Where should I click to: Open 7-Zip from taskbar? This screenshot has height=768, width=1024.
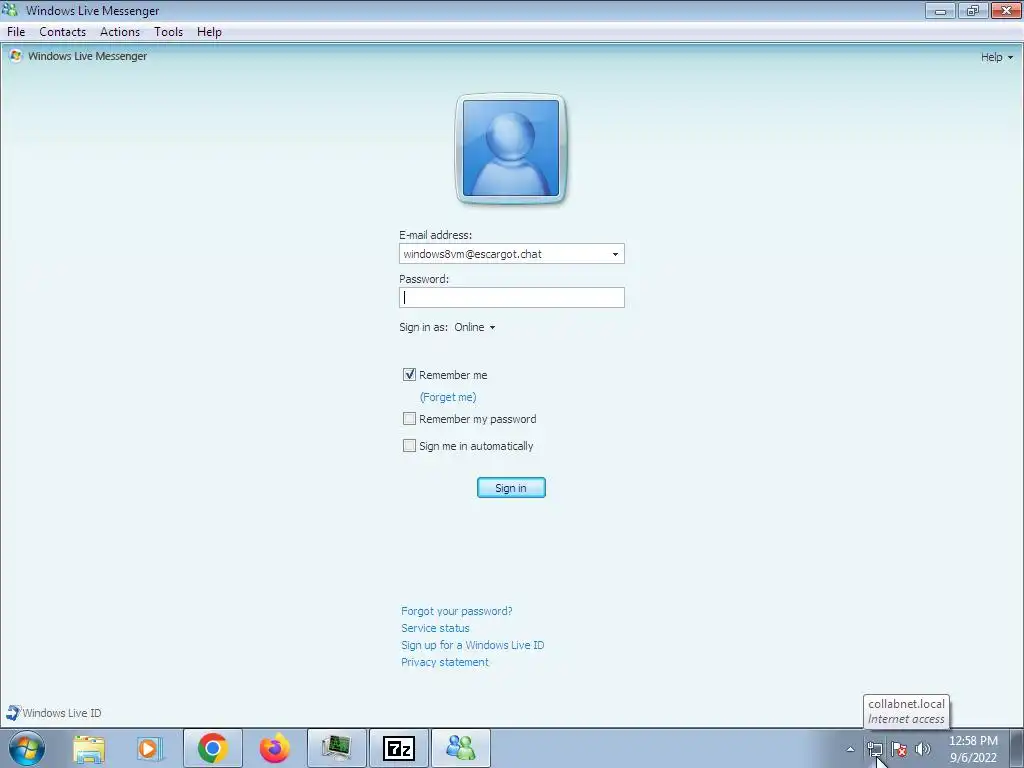click(x=399, y=748)
